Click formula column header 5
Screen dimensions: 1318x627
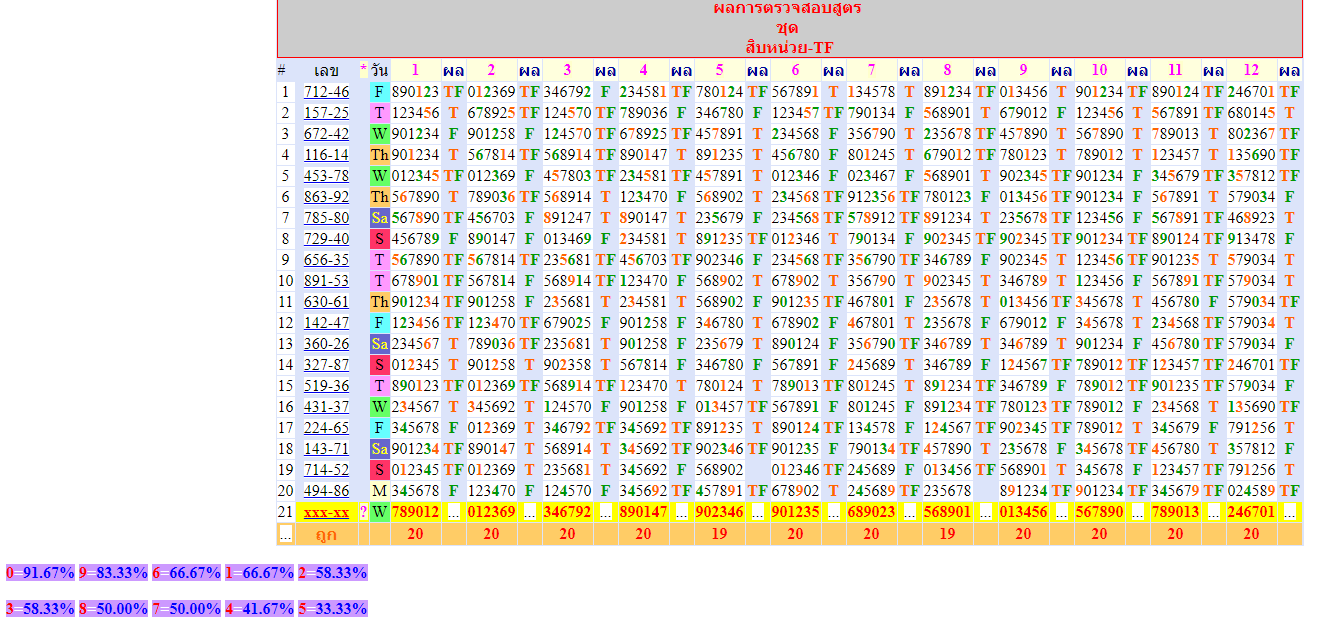(719, 71)
